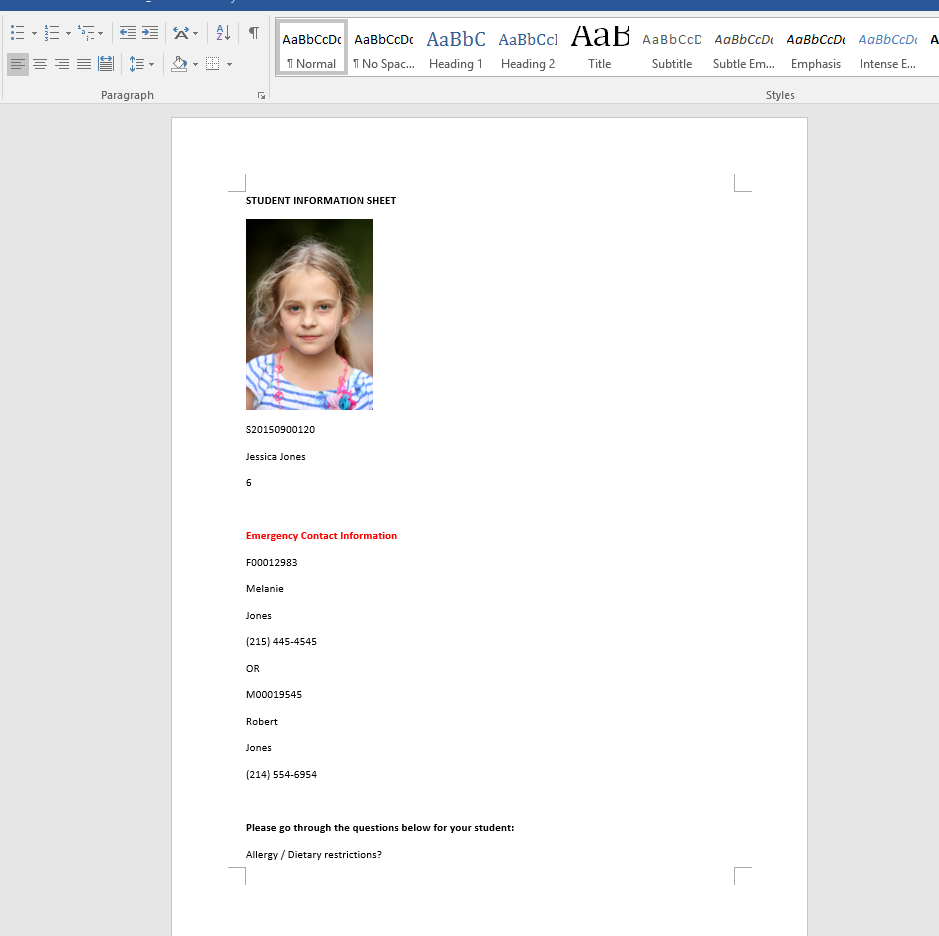Toggle show paragraph marks
The image size is (939, 936).
coord(254,33)
